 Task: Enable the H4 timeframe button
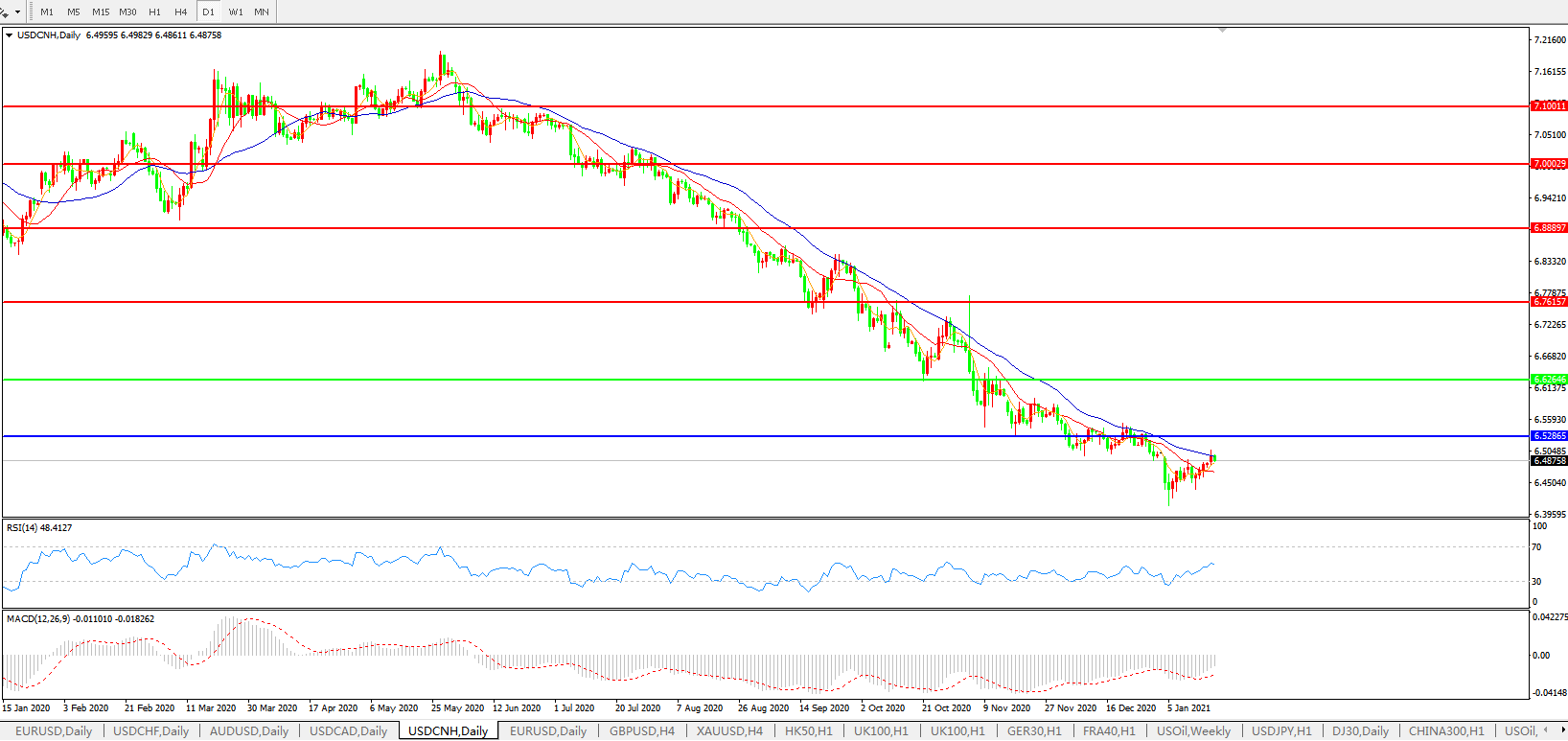tap(180, 12)
